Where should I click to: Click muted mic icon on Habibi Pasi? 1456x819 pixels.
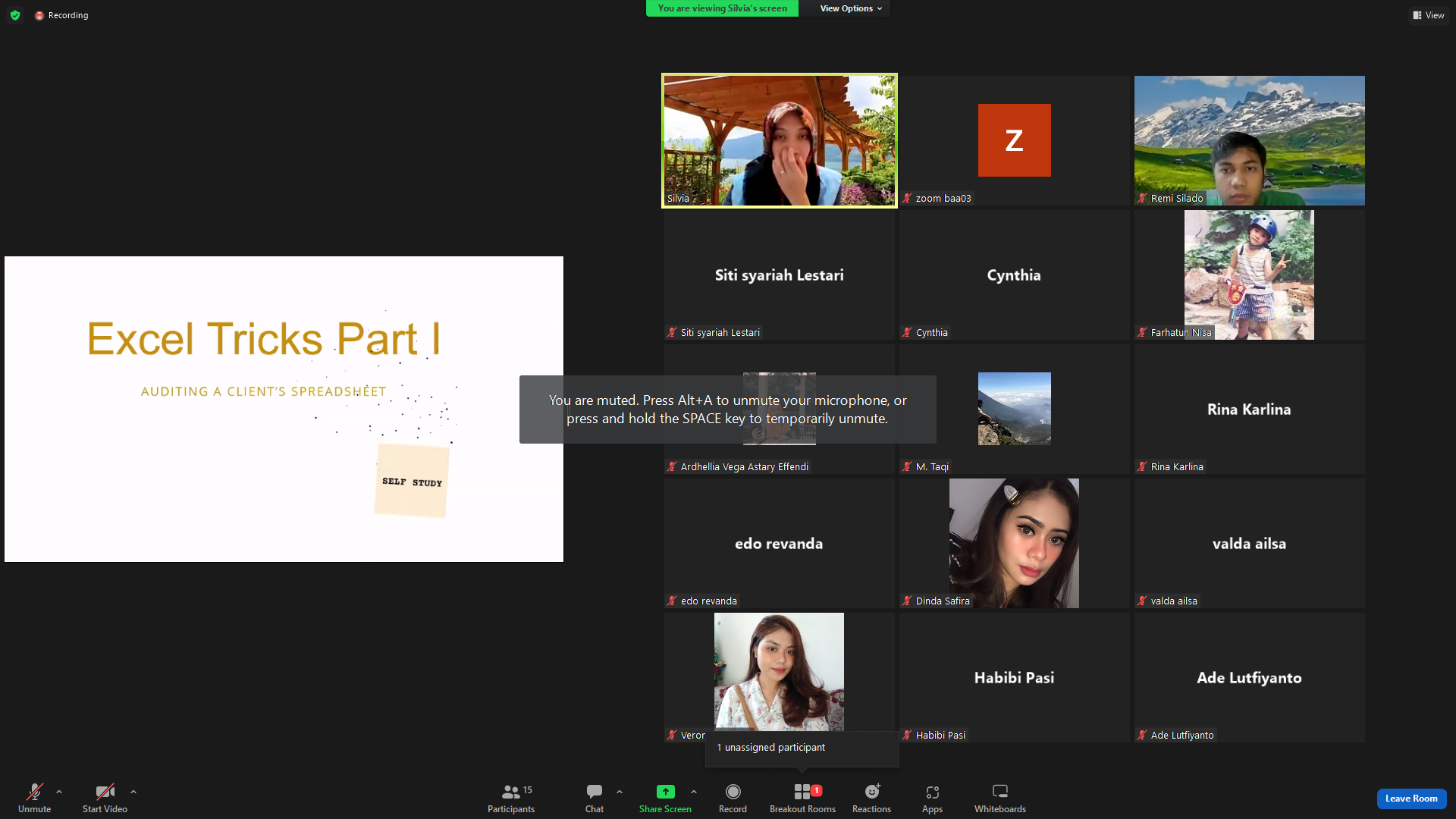tap(907, 736)
